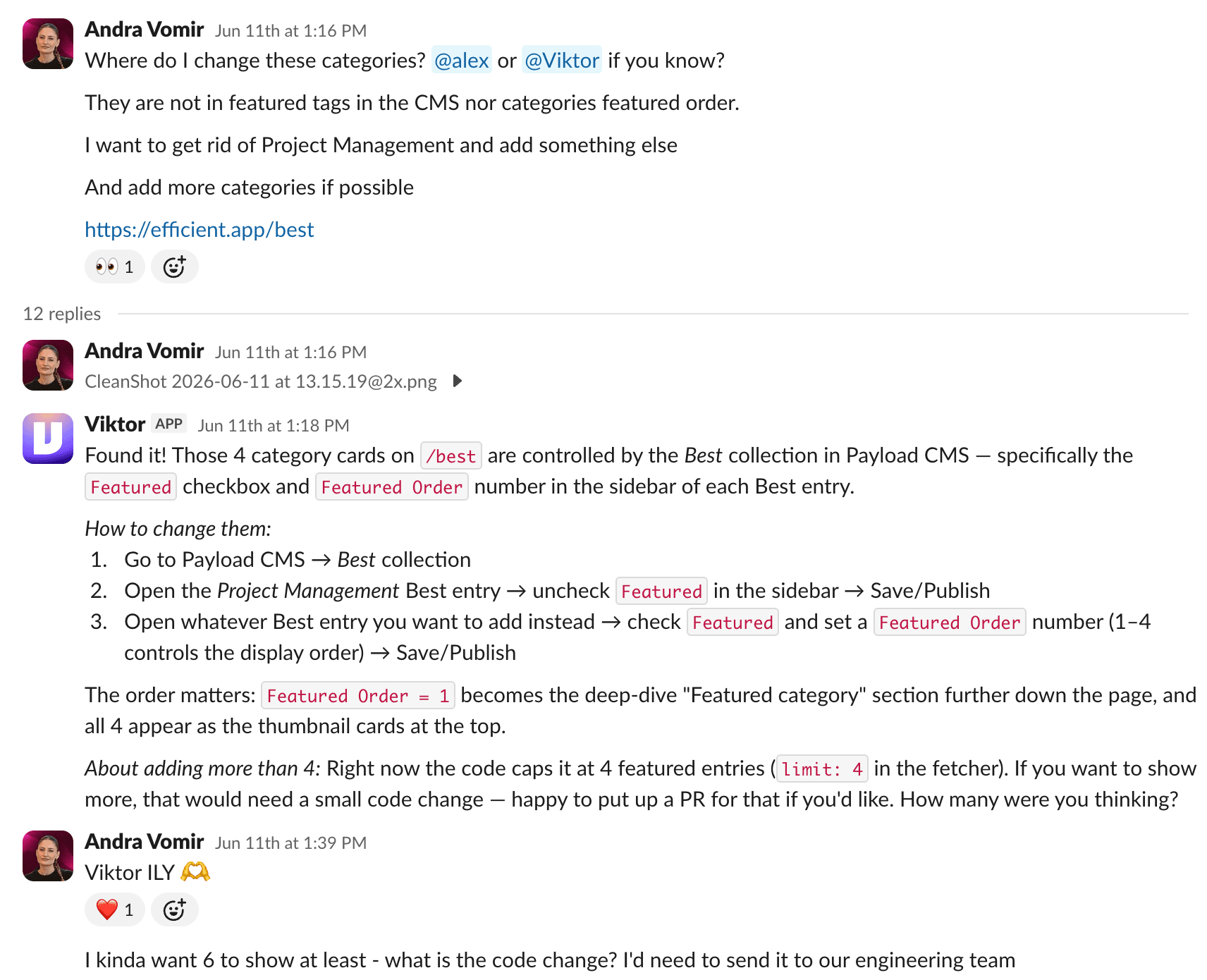Viewport: 1207px width, 980px height.
Task: Toggle the eyes emoji reaction
Action: tap(115, 267)
